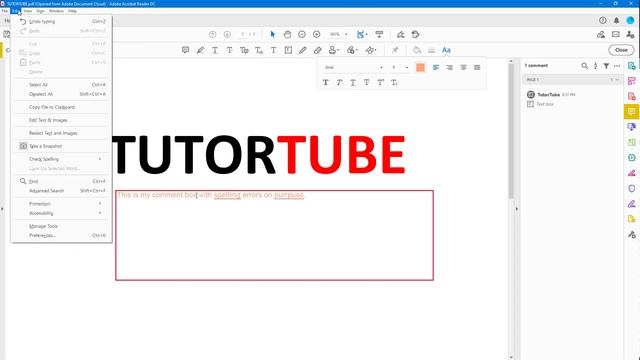Expand the Protection submenu
The height and width of the screenshot is (360, 640).
(62, 204)
